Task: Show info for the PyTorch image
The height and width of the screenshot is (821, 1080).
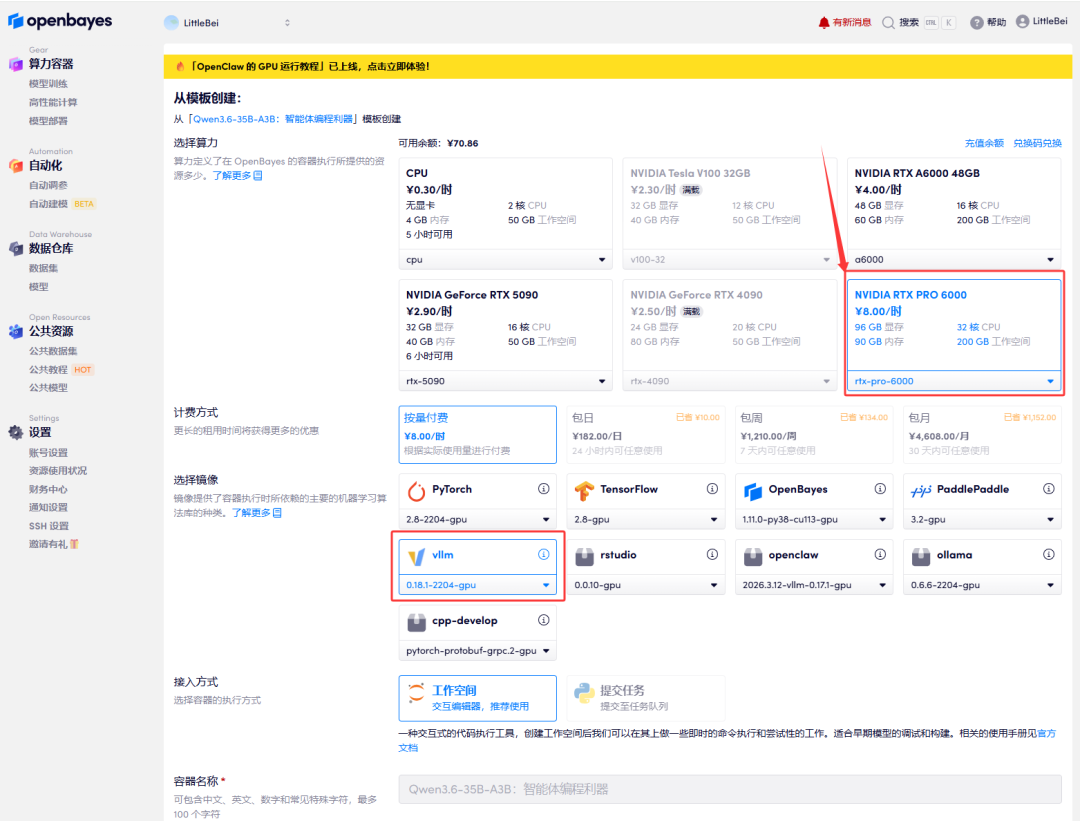Action: [x=543, y=489]
